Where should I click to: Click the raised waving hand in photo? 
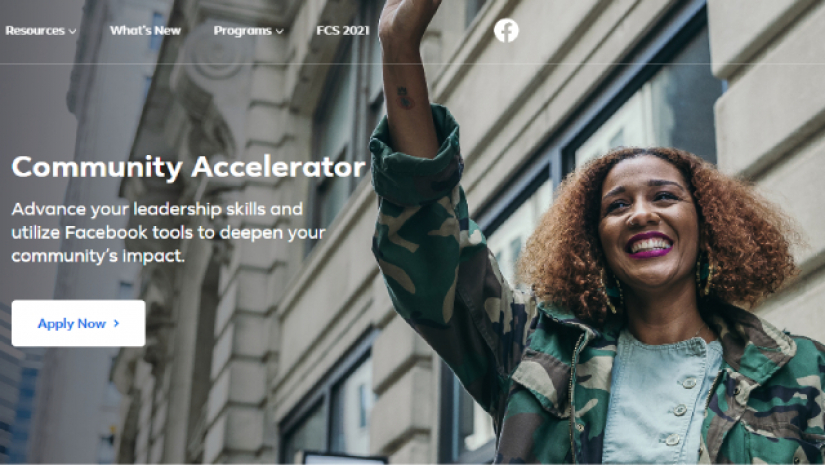point(409,20)
